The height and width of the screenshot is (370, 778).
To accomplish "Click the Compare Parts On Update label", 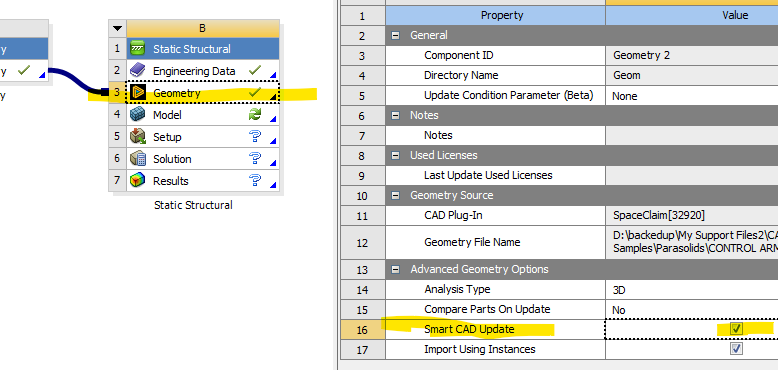I will 487,309.
